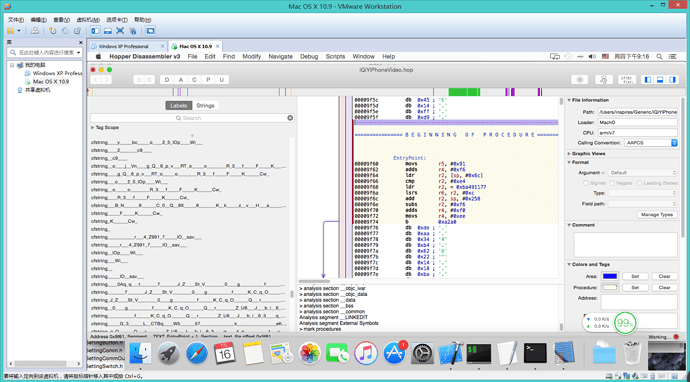
Task: Open System Preferences from the Dock
Action: (x=422, y=353)
